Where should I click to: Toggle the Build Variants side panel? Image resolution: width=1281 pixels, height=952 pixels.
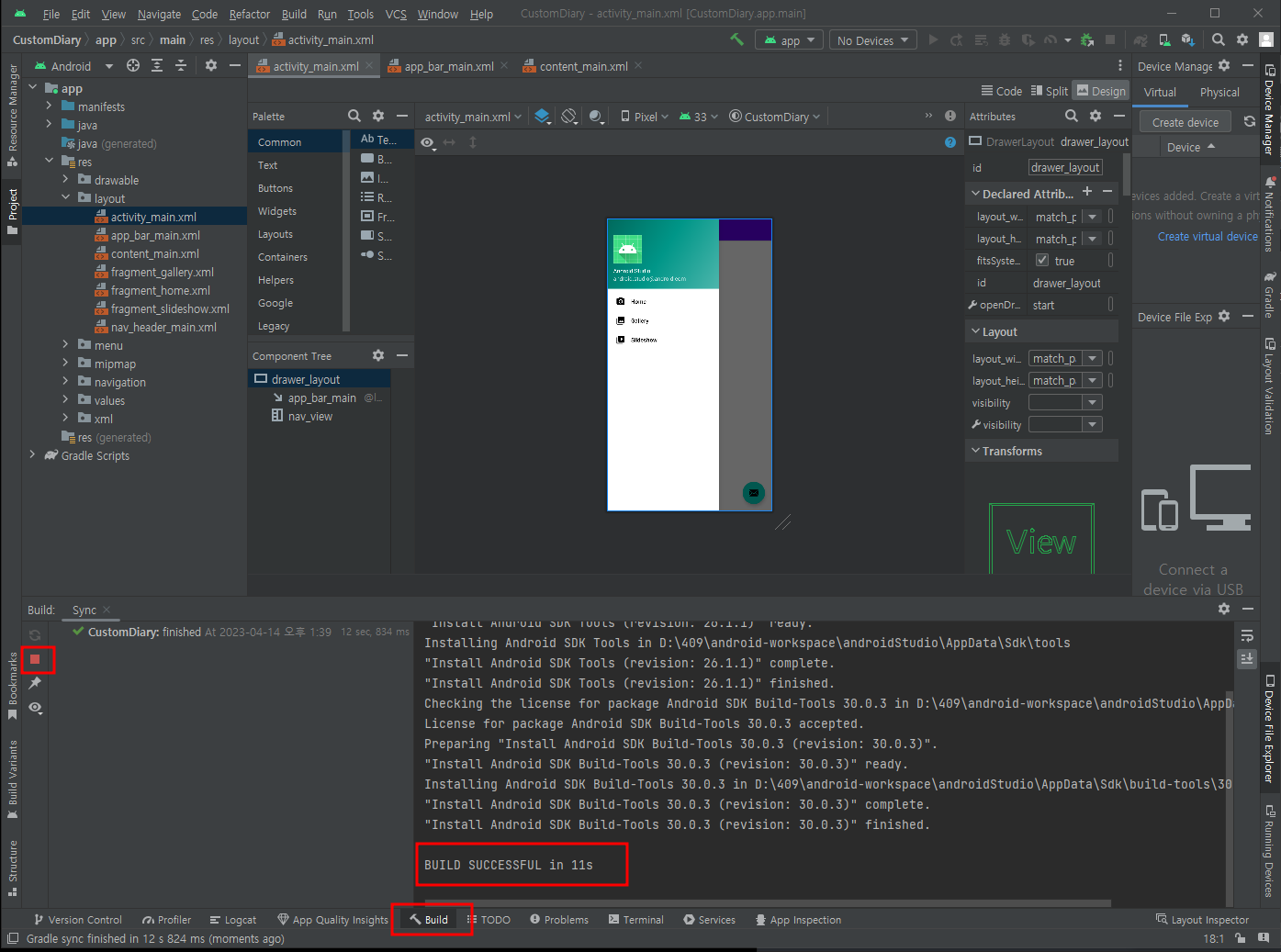pyautogui.click(x=13, y=779)
